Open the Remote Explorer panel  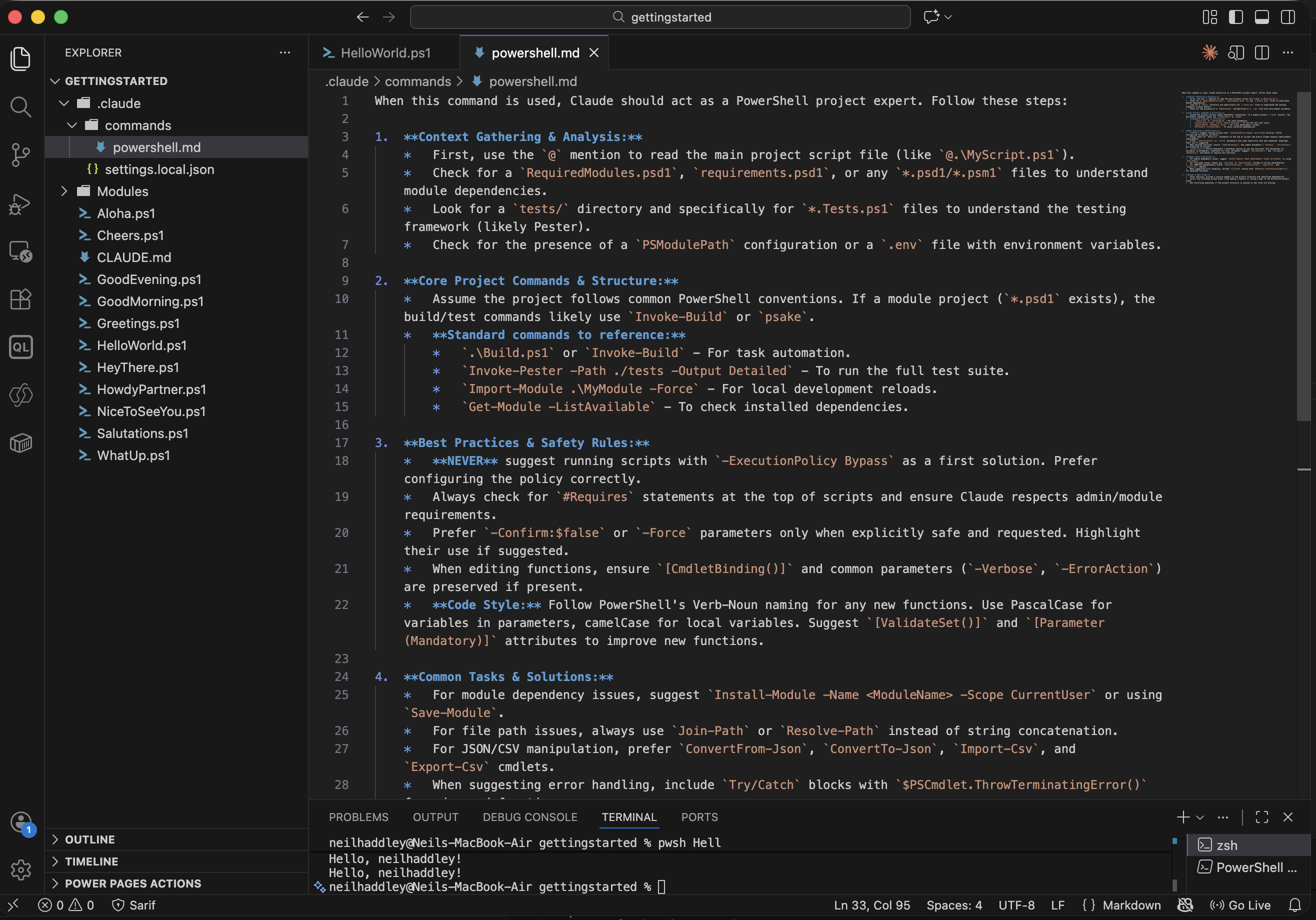[x=21, y=251]
